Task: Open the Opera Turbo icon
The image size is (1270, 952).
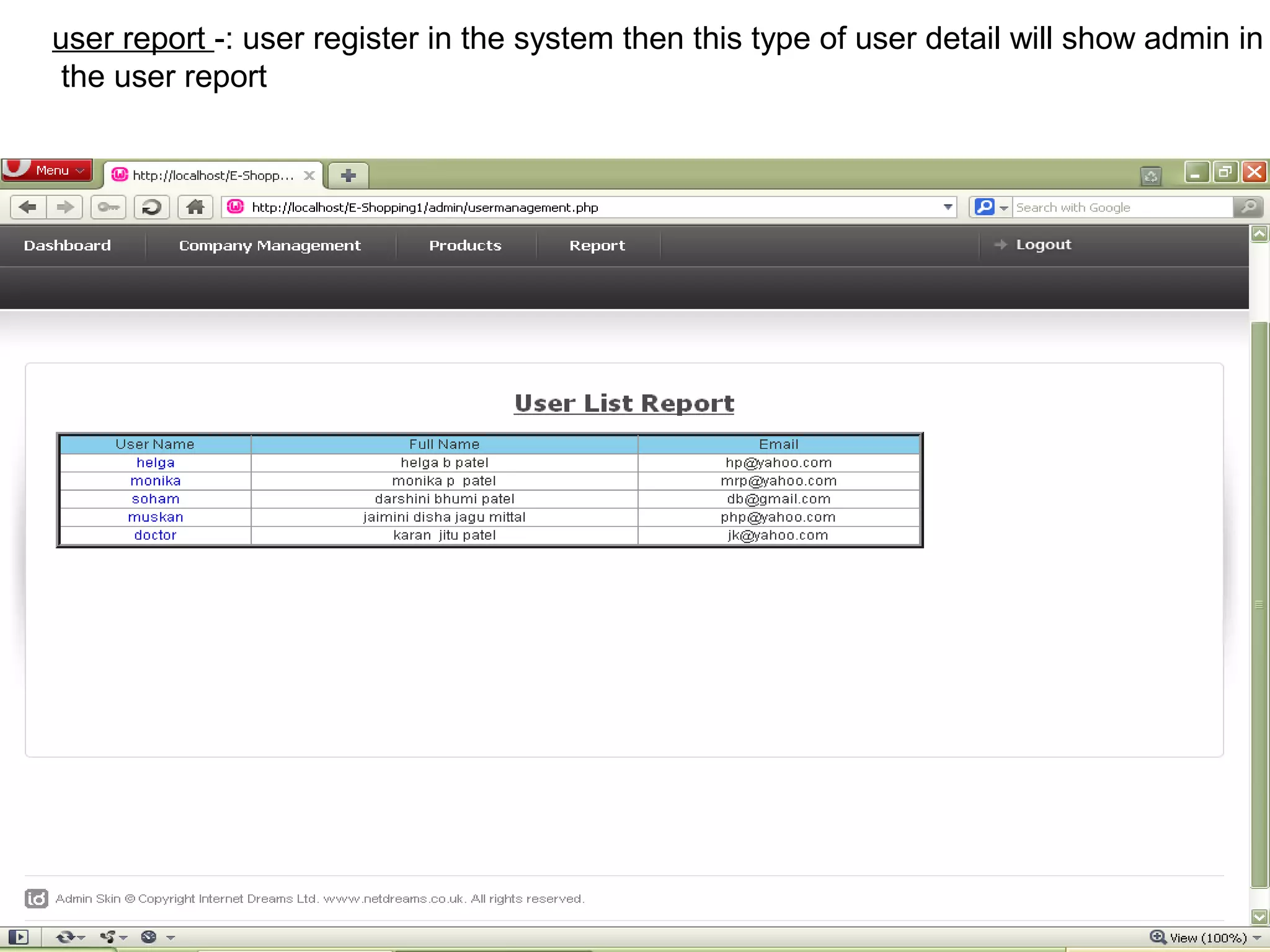Action: (149, 937)
